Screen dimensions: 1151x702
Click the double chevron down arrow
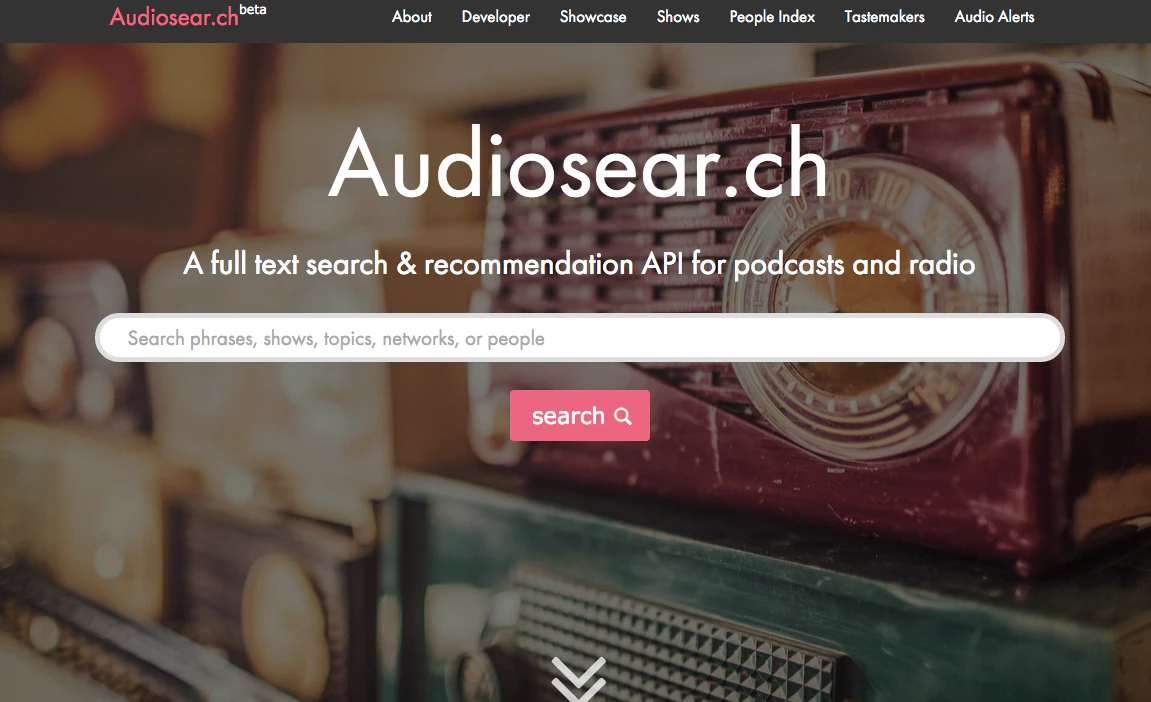[x=578, y=679]
